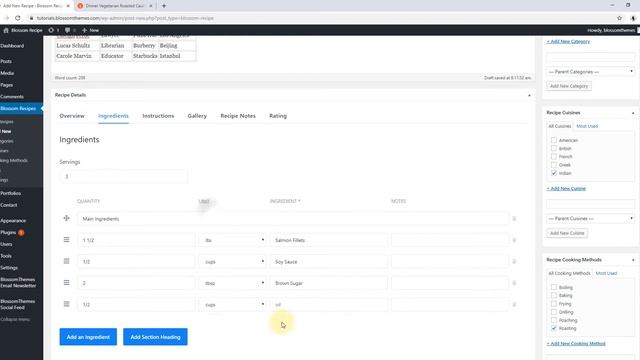This screenshot has width=640, height=360.
Task: Open the Parent Cuisines dropdown
Action: pyautogui.click(x=591, y=218)
